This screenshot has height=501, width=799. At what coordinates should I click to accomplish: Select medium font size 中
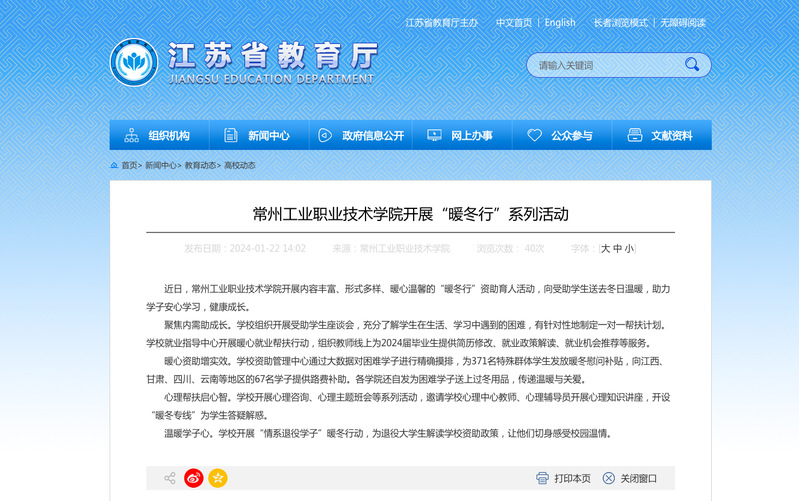(x=617, y=248)
